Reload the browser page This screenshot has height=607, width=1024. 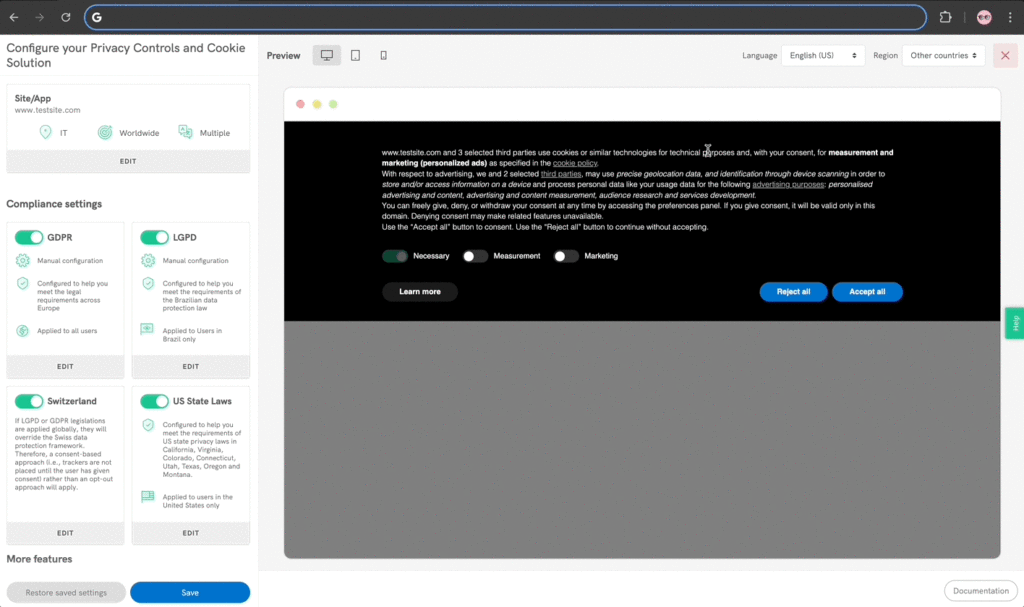pos(65,17)
